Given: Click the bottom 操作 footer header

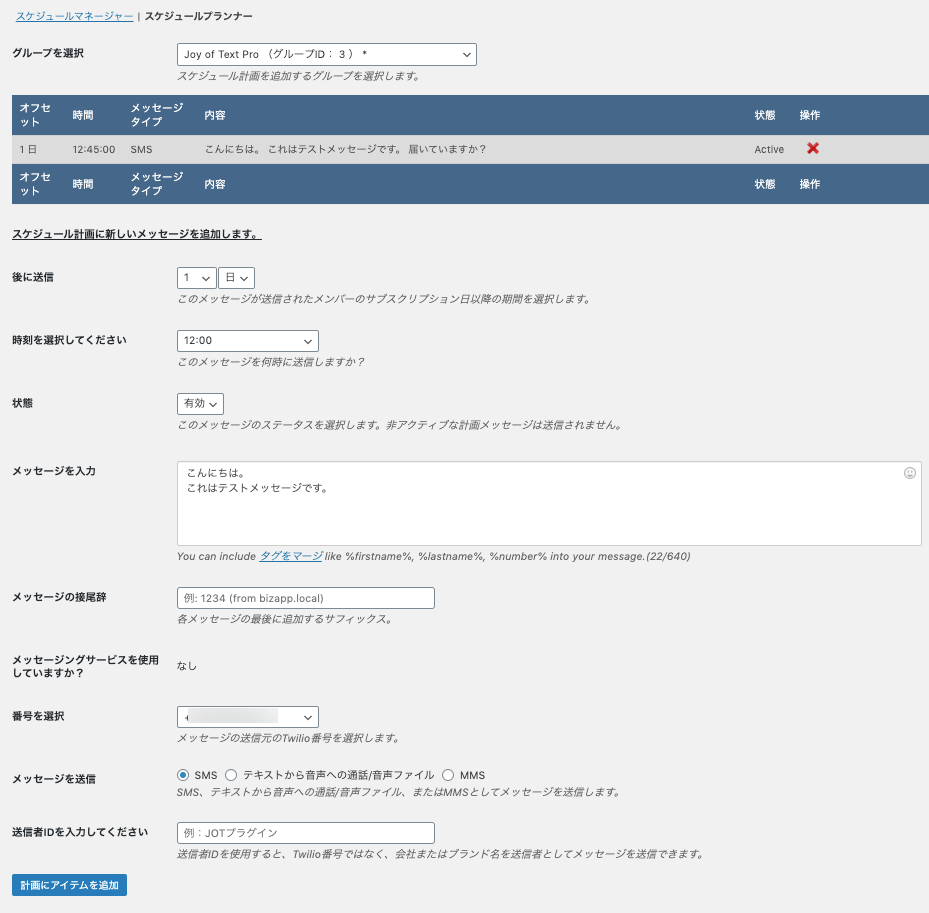Looking at the screenshot, I should point(809,184).
